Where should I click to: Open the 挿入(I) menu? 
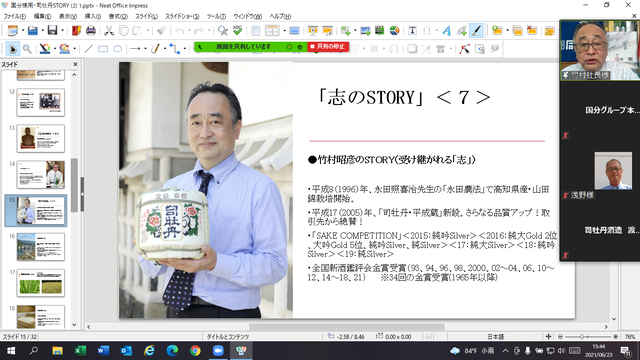coord(93,16)
